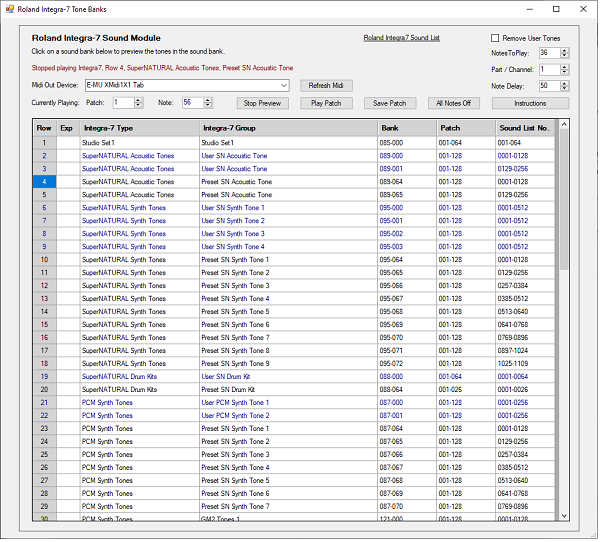Click bank cell 085-000
The image size is (600, 542).
pos(407,143)
